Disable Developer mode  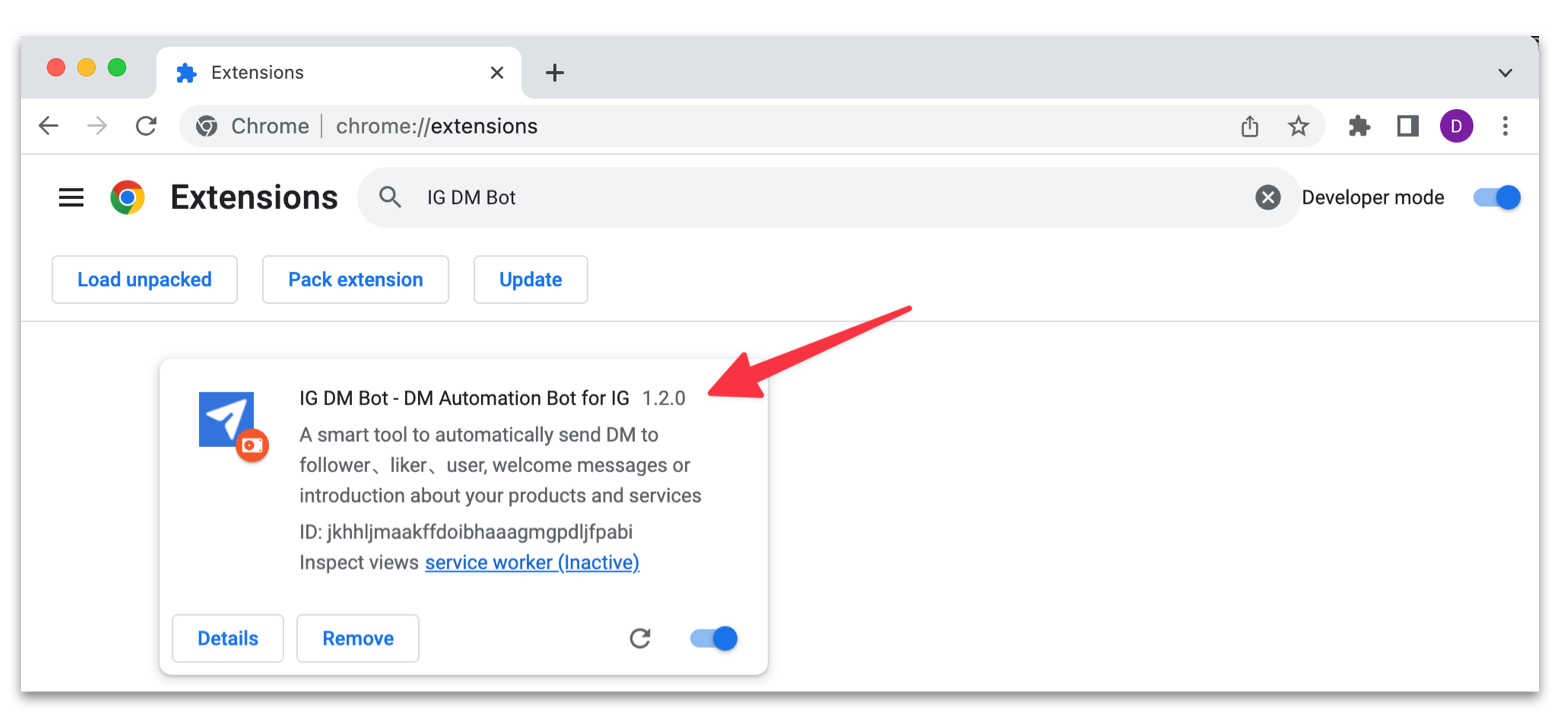click(1496, 198)
